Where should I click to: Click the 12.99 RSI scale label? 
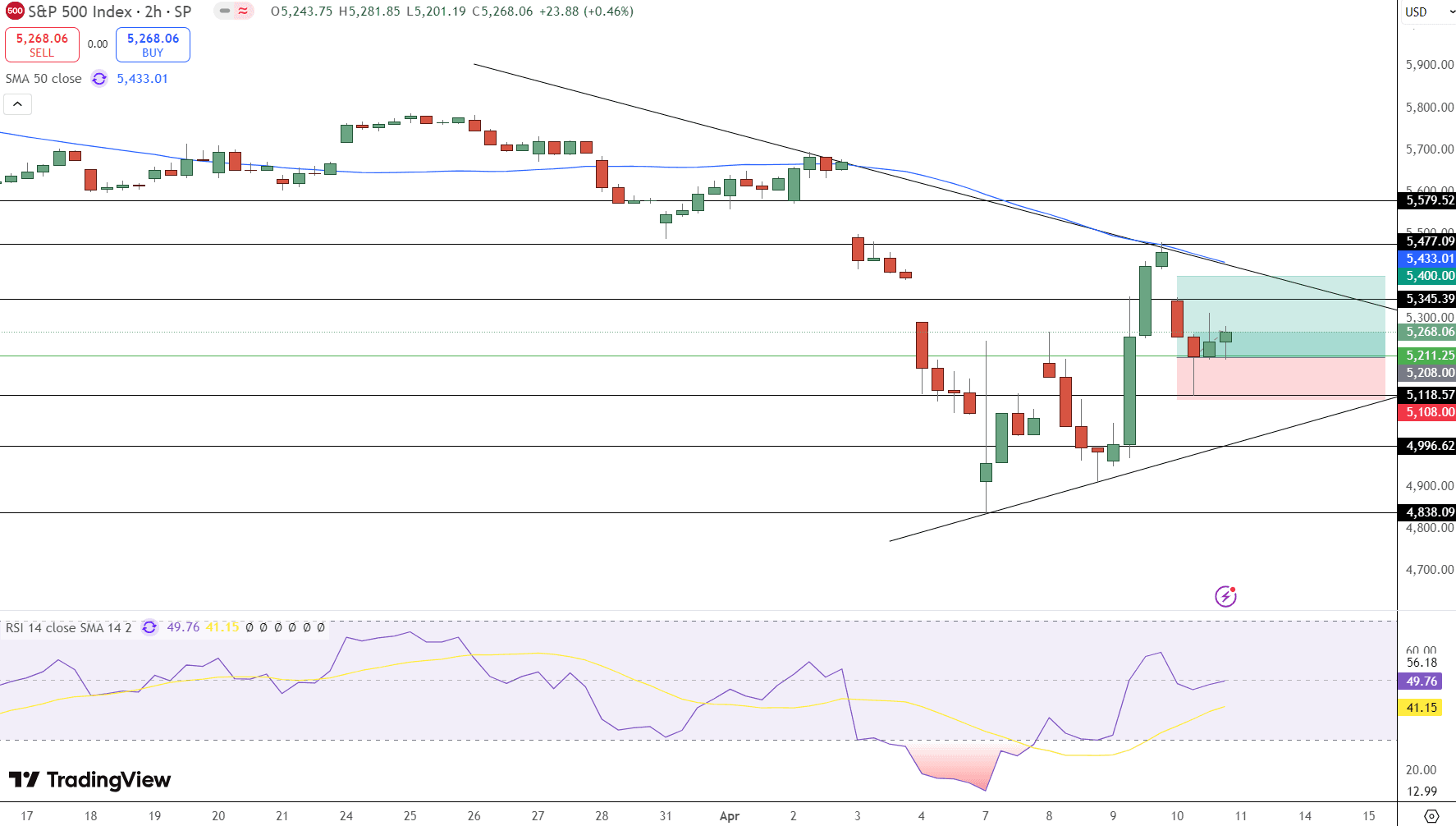[x=1422, y=792]
